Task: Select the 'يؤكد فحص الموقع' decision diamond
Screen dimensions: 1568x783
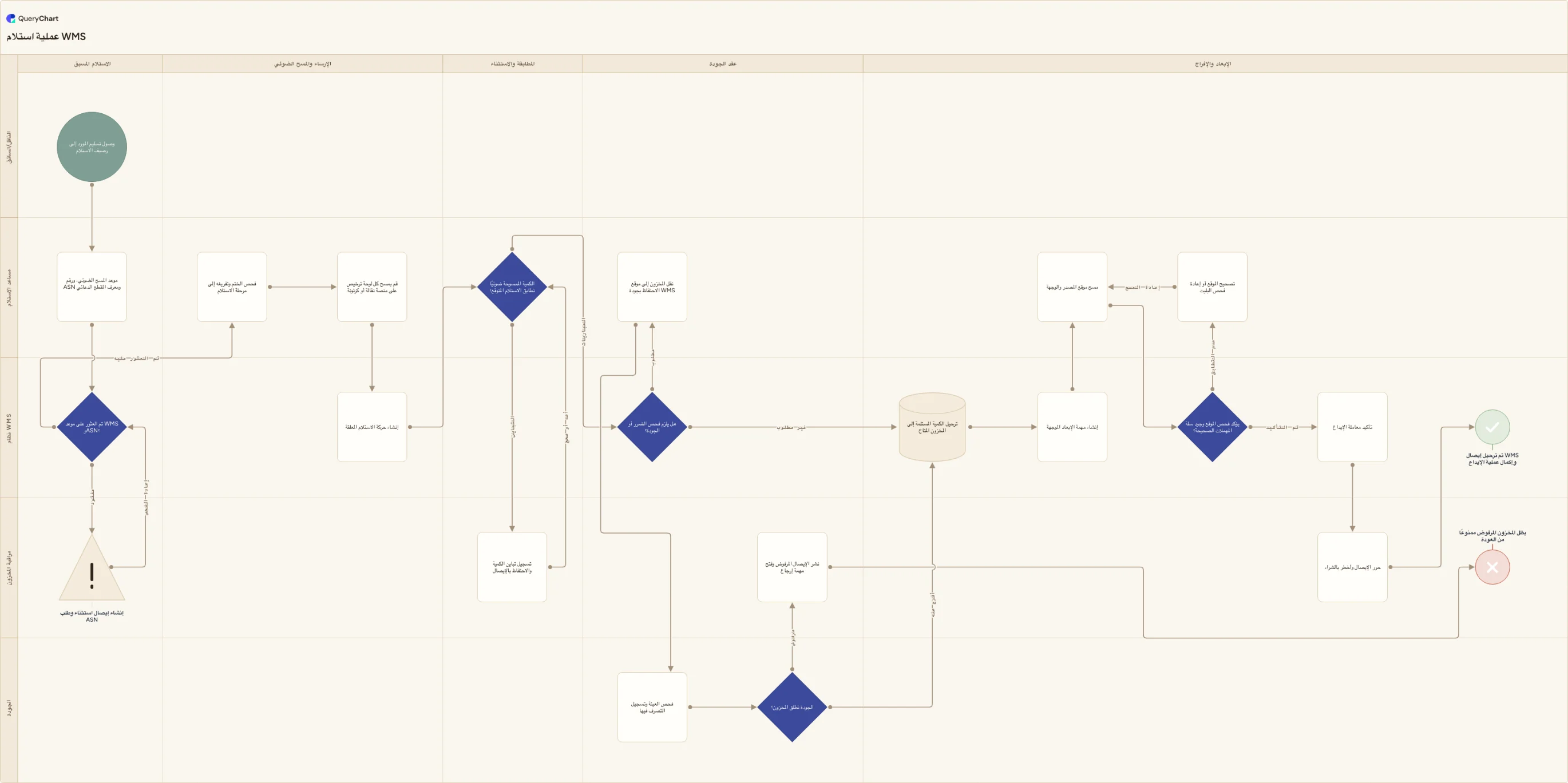Action: click(x=1212, y=427)
